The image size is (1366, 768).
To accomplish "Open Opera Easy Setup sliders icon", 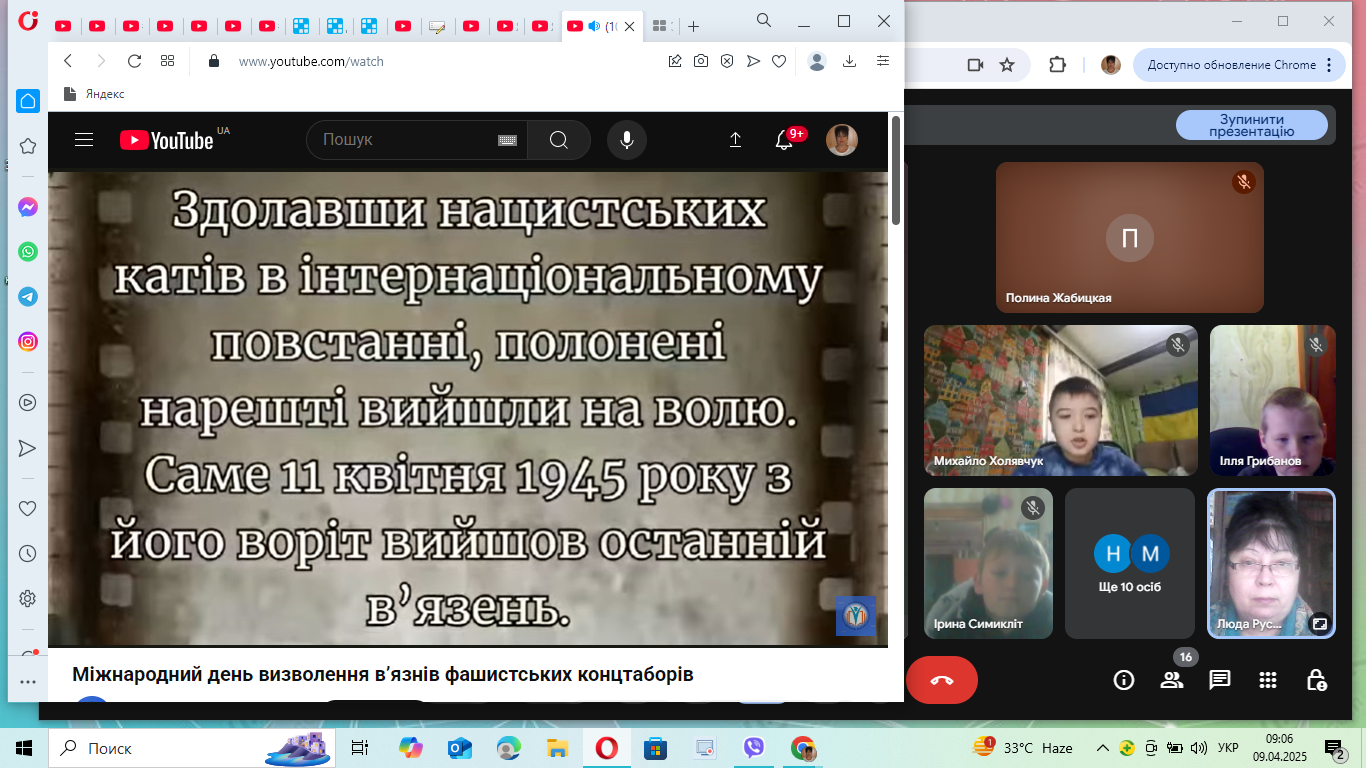I will (x=883, y=61).
